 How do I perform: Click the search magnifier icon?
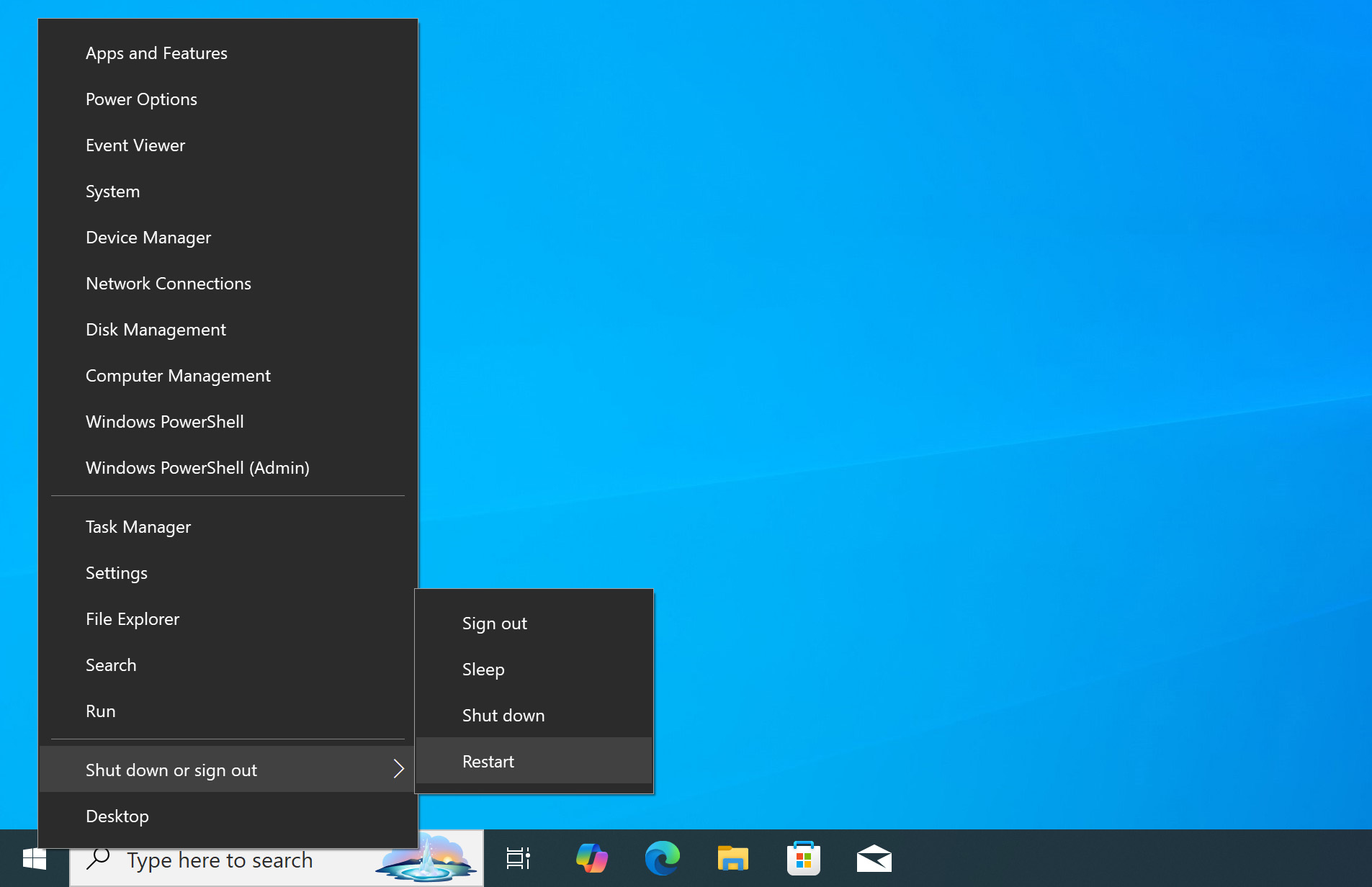click(x=98, y=859)
